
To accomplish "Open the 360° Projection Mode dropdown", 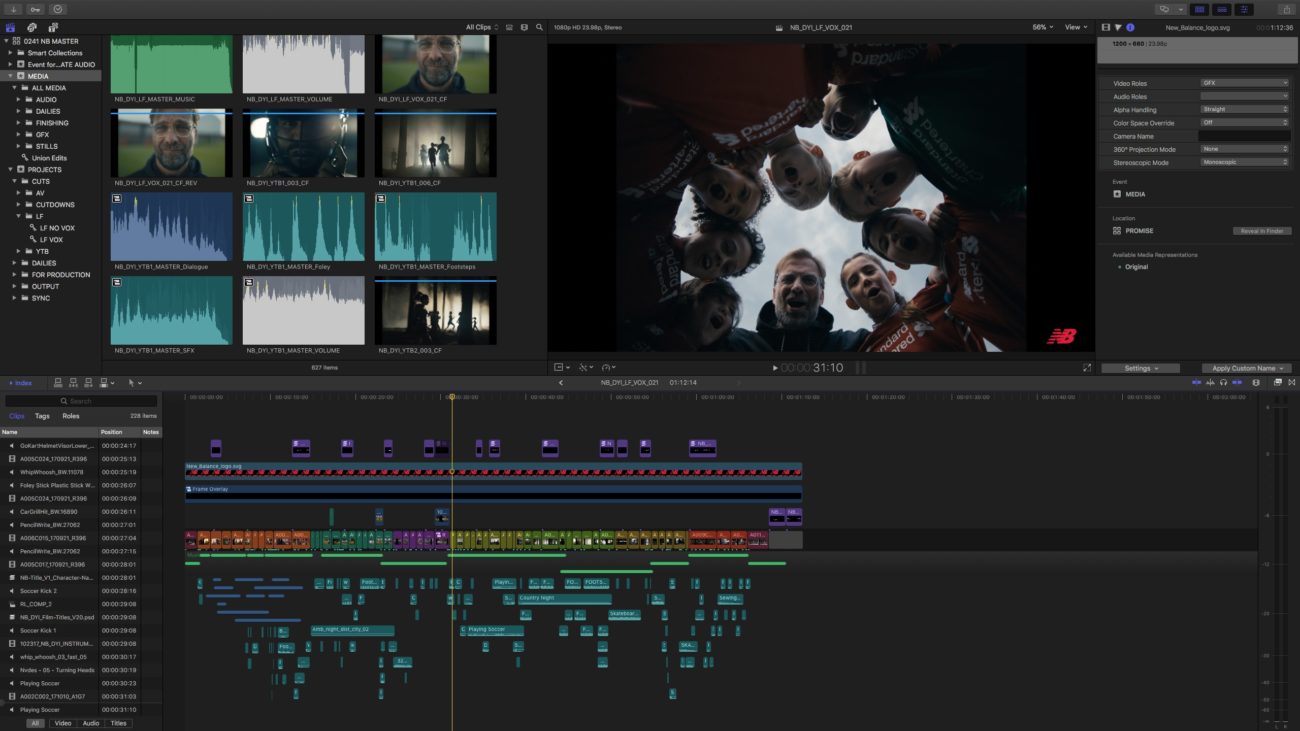I will click(1244, 148).
